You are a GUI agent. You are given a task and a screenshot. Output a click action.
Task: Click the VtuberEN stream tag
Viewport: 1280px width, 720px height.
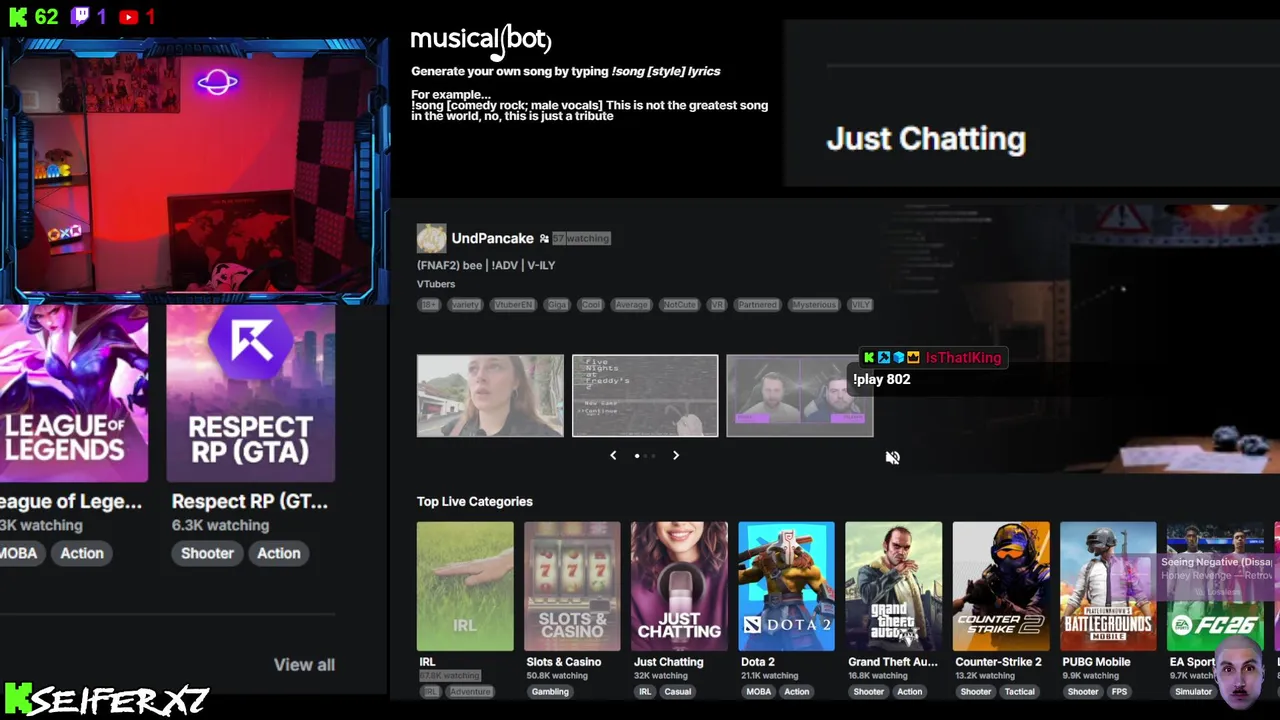point(513,305)
